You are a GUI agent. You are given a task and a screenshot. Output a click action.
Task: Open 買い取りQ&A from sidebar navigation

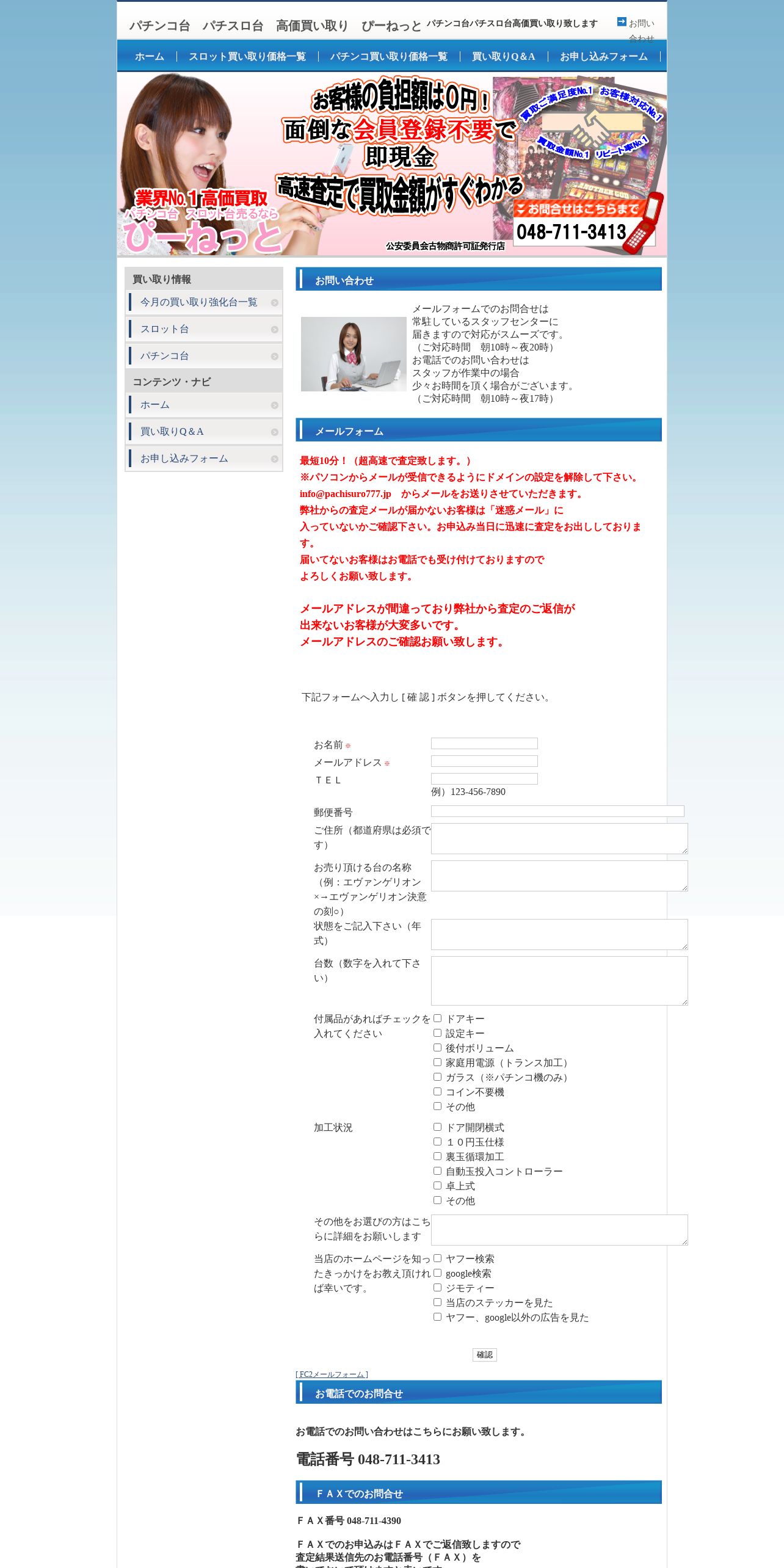(x=172, y=432)
